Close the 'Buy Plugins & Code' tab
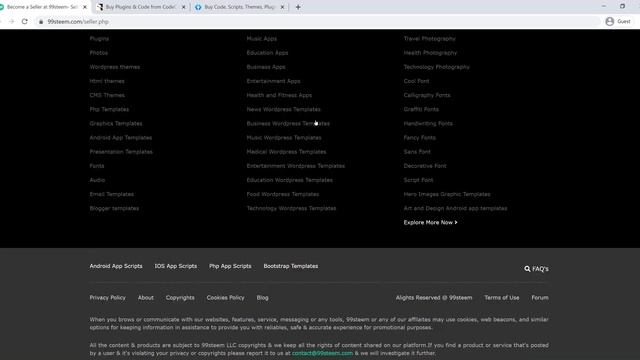Image resolution: width=640 pixels, height=360 pixels. [x=184, y=7]
